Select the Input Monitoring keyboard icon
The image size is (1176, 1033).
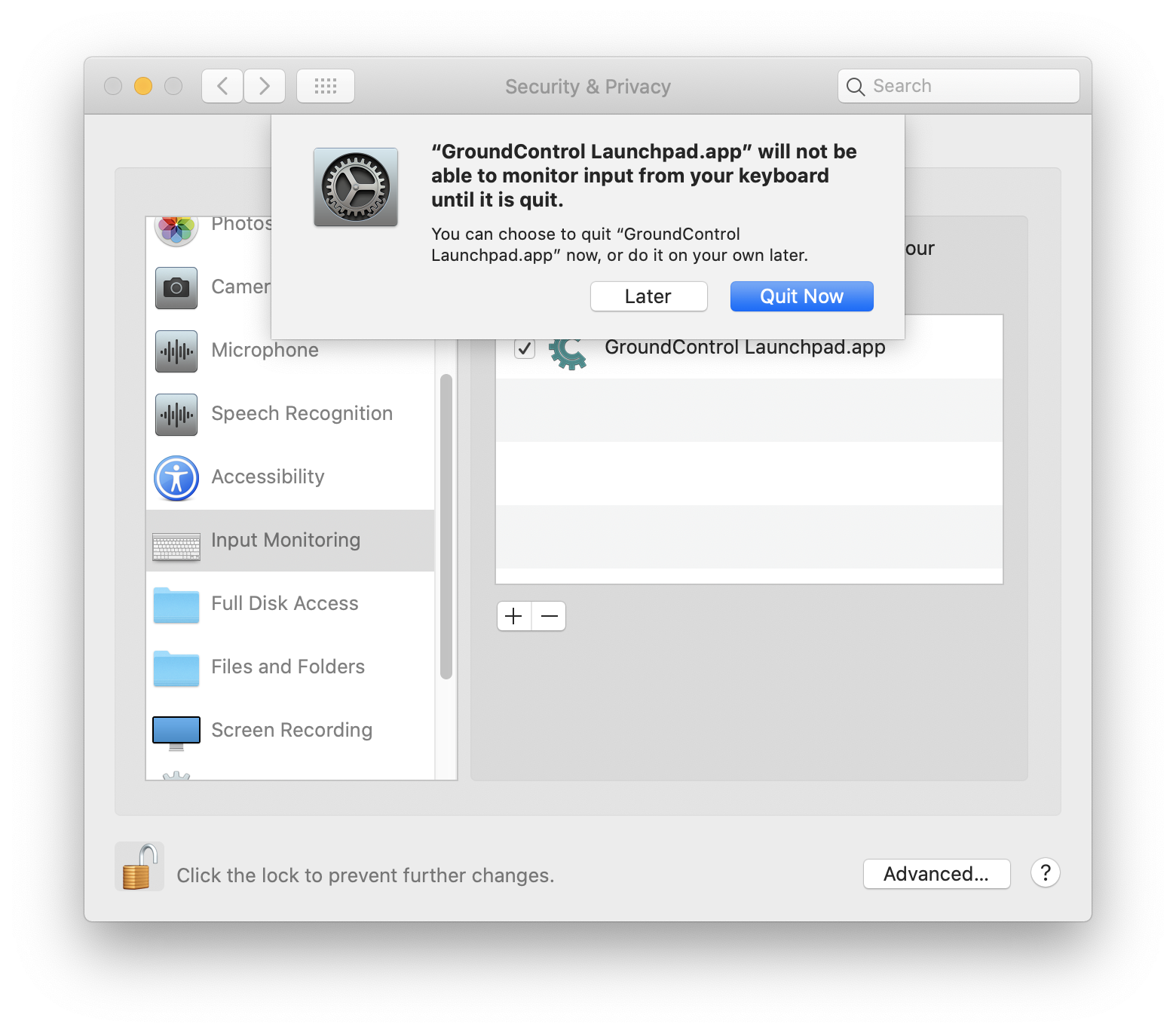click(176, 547)
